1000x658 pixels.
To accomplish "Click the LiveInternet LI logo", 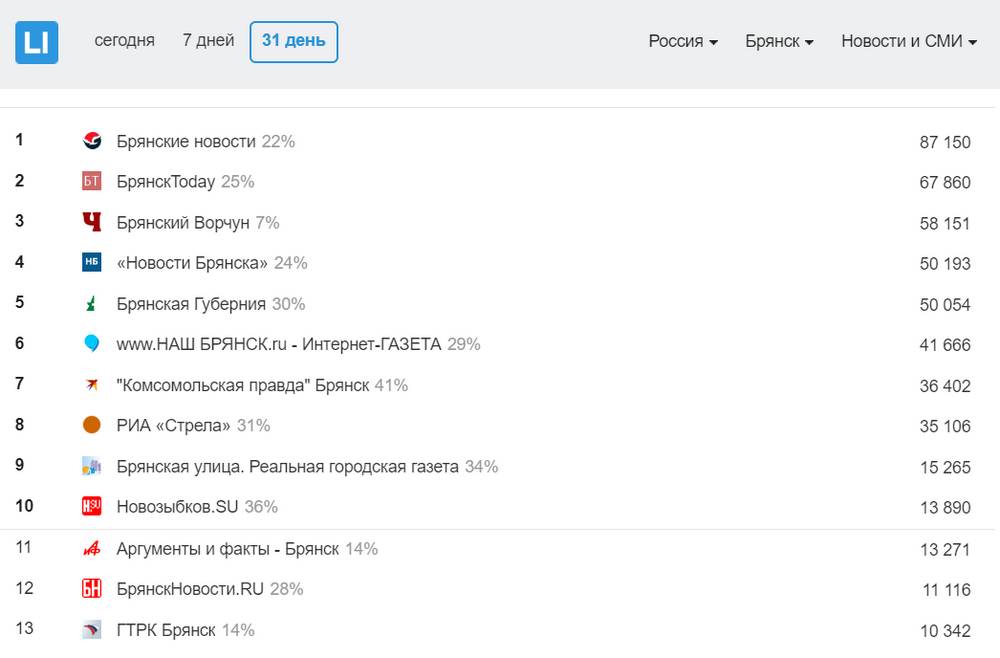I will pyautogui.click(x=36, y=42).
